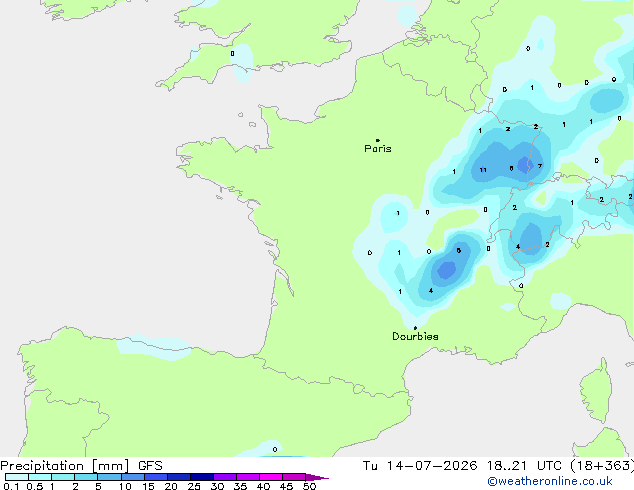The width and height of the screenshot is (634, 490).
Task: Click the legend scale label "0.1"
Action: point(11,486)
